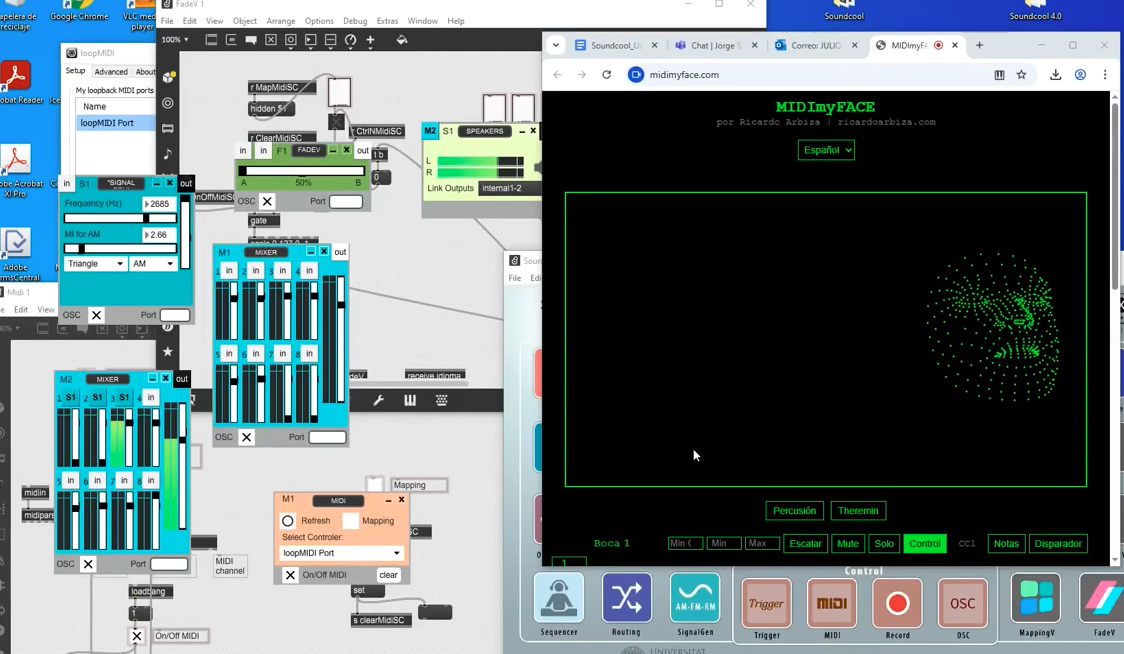Screen dimensions: 1124x654
Task: Toggle OSC checkbox in the FADEV module
Action: pyautogui.click(x=267, y=201)
